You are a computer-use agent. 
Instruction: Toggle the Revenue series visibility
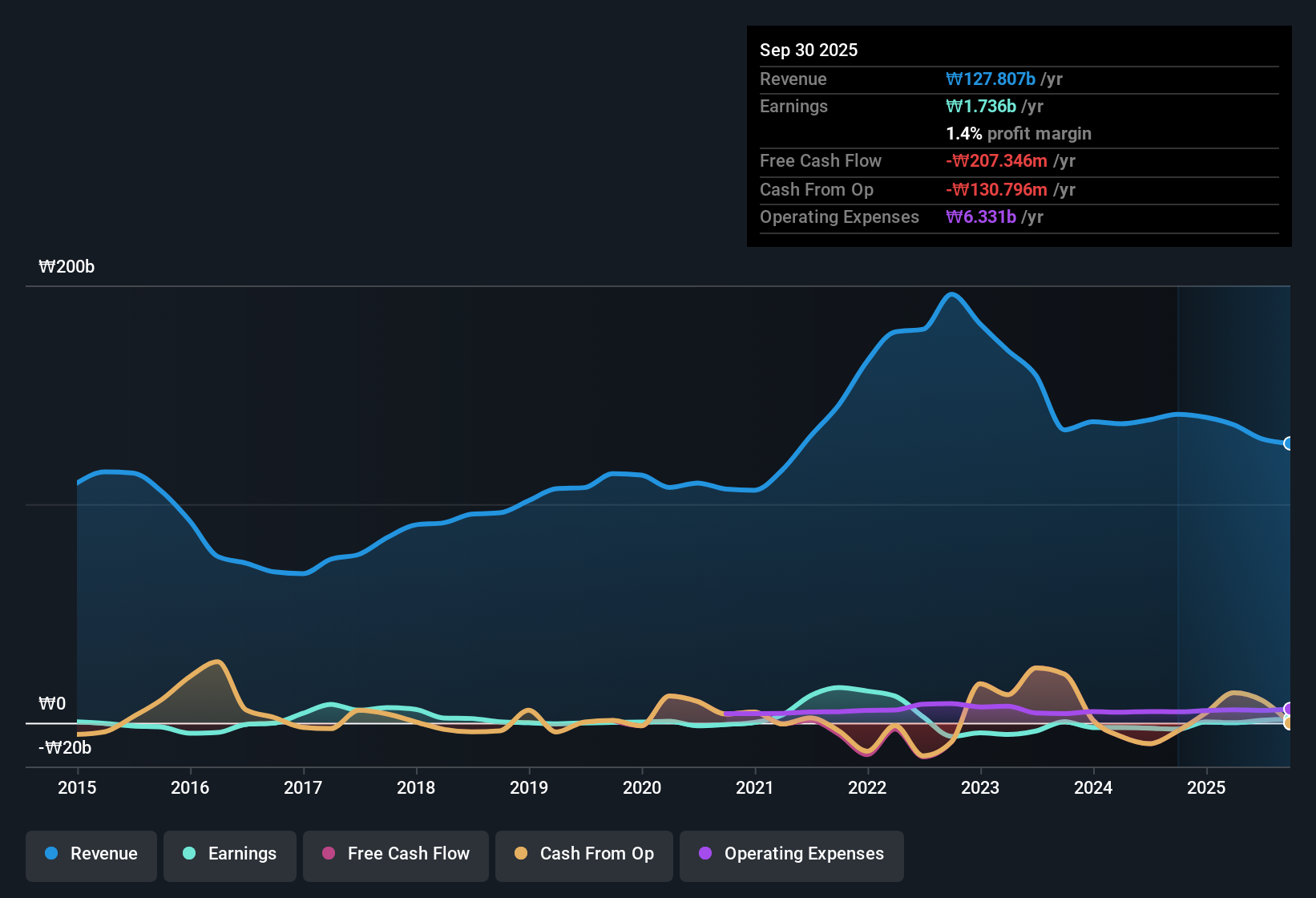91,854
